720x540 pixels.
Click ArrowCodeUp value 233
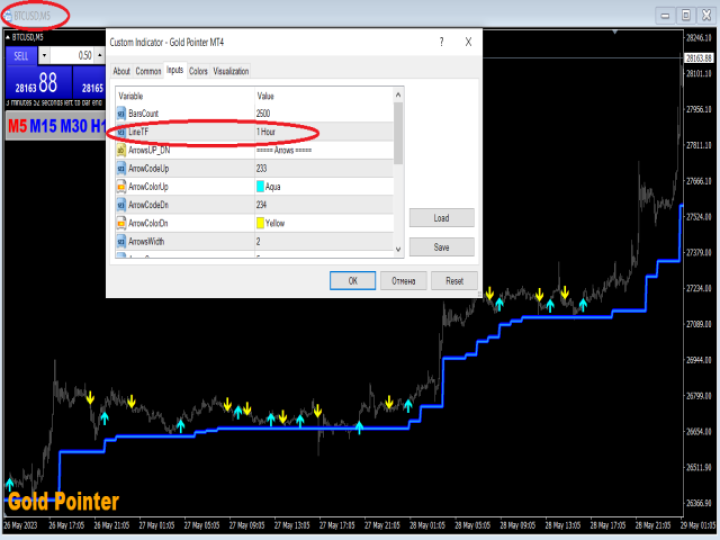(261, 169)
